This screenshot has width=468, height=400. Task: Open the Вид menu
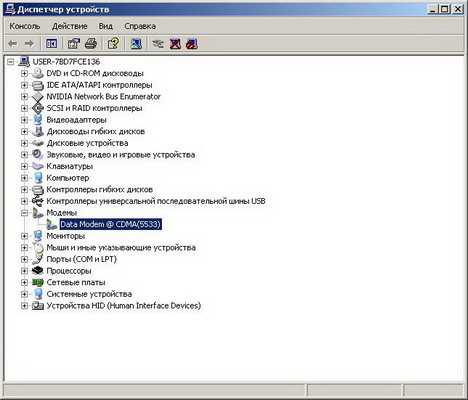pos(106,26)
